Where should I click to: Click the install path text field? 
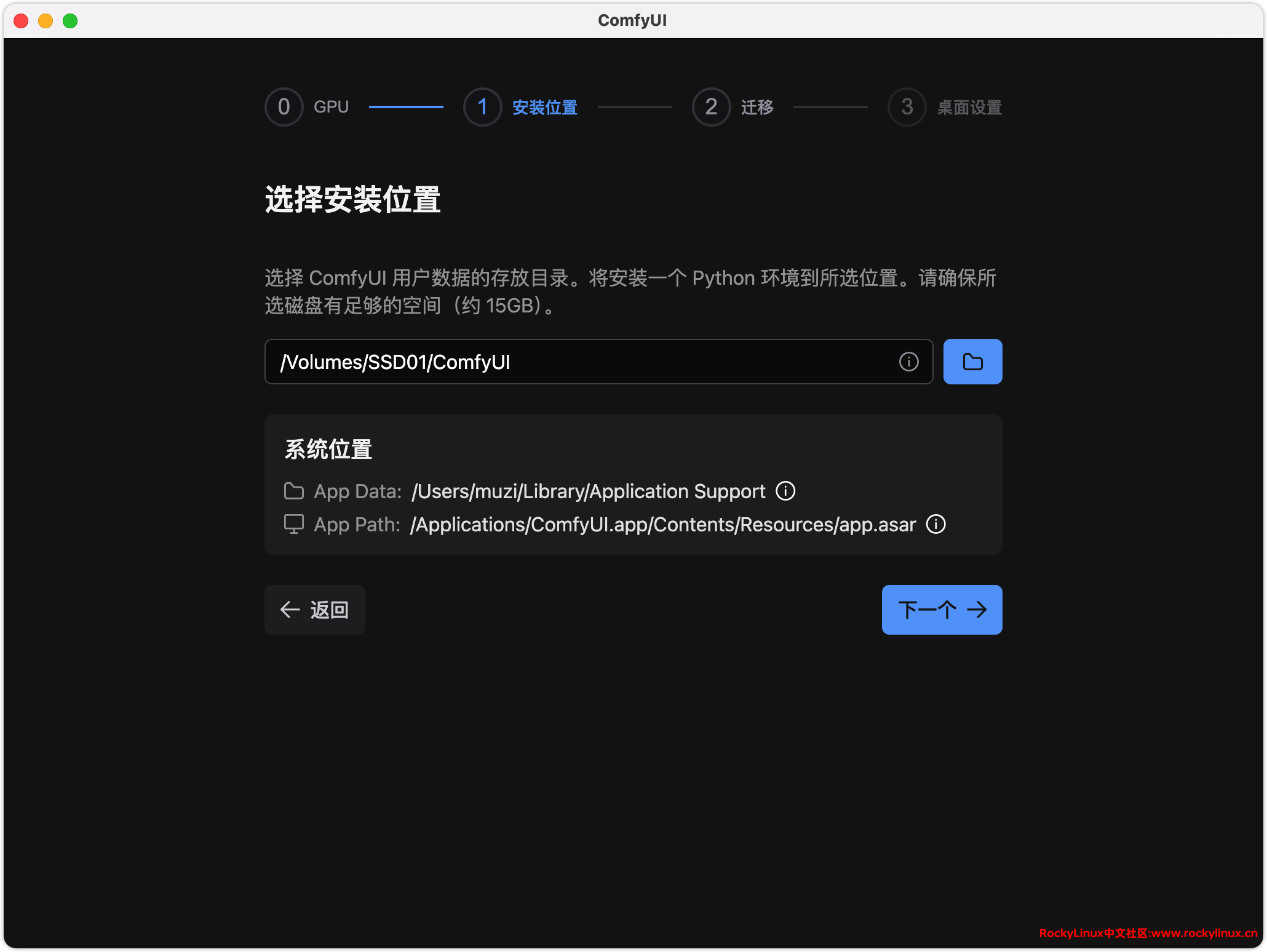pos(578,362)
